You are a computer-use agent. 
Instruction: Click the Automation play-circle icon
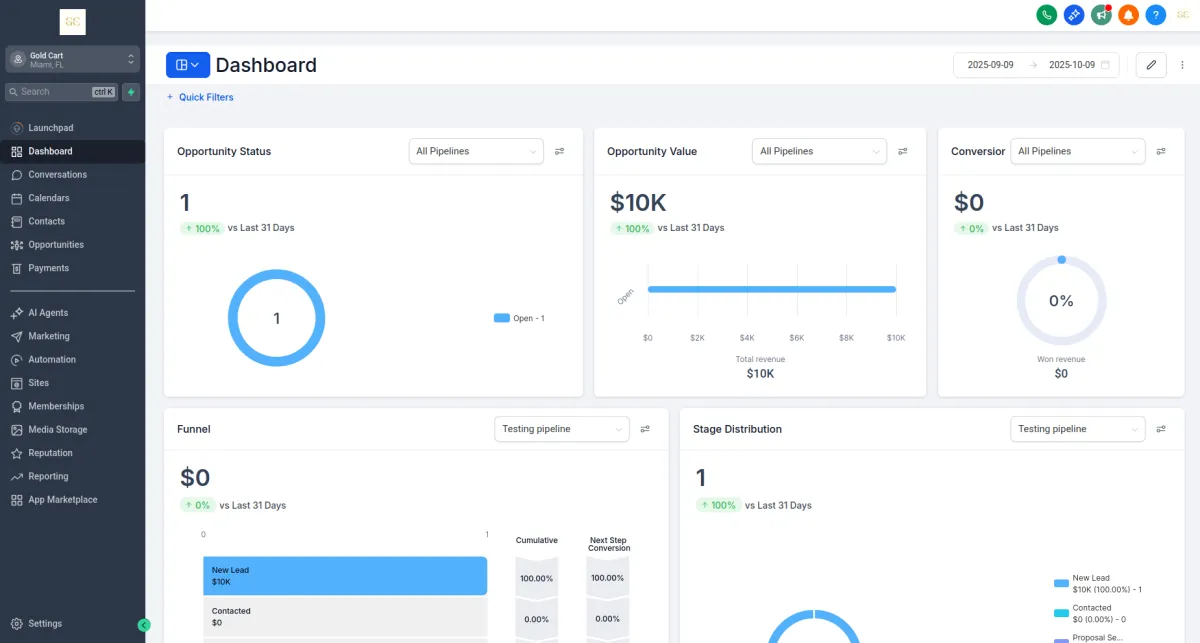(17, 360)
